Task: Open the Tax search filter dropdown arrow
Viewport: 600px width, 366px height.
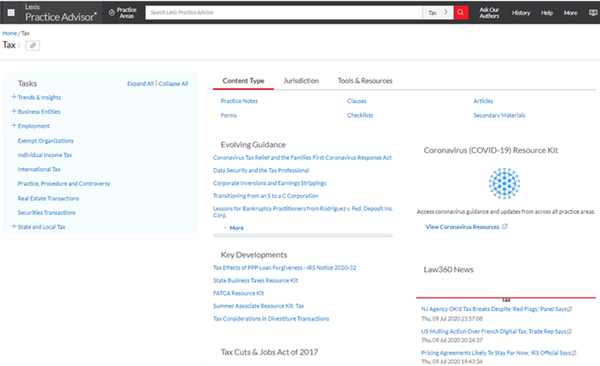Action: [x=446, y=12]
